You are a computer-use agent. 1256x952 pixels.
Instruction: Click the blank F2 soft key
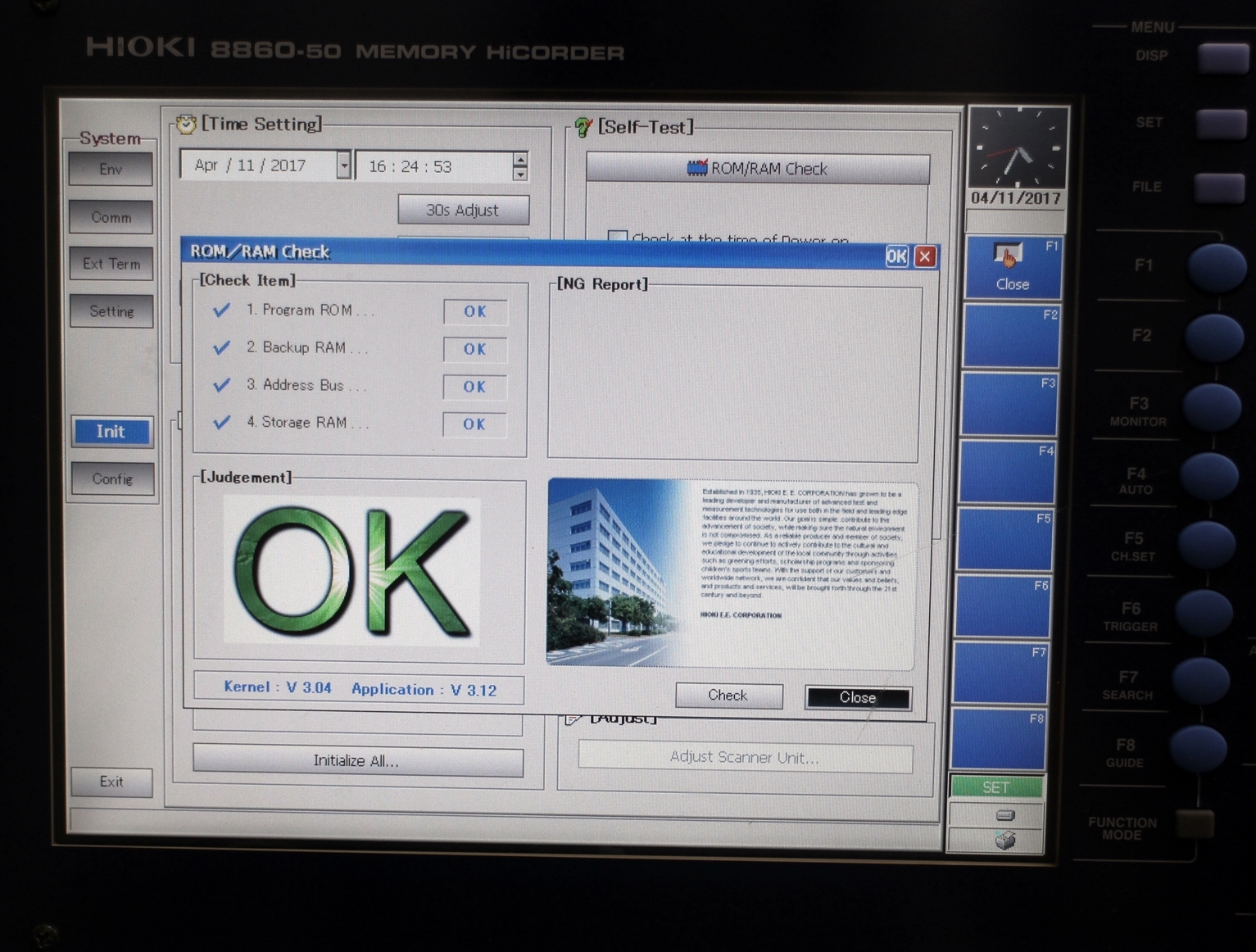[x=1012, y=336]
